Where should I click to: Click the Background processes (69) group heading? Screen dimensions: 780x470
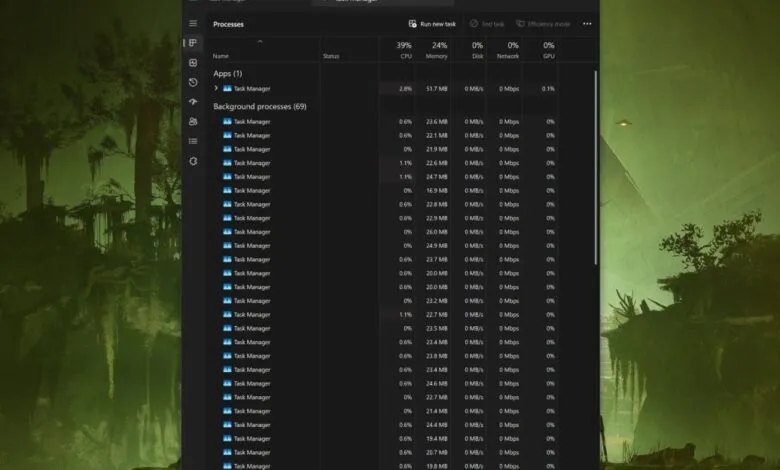pyautogui.click(x=260, y=106)
